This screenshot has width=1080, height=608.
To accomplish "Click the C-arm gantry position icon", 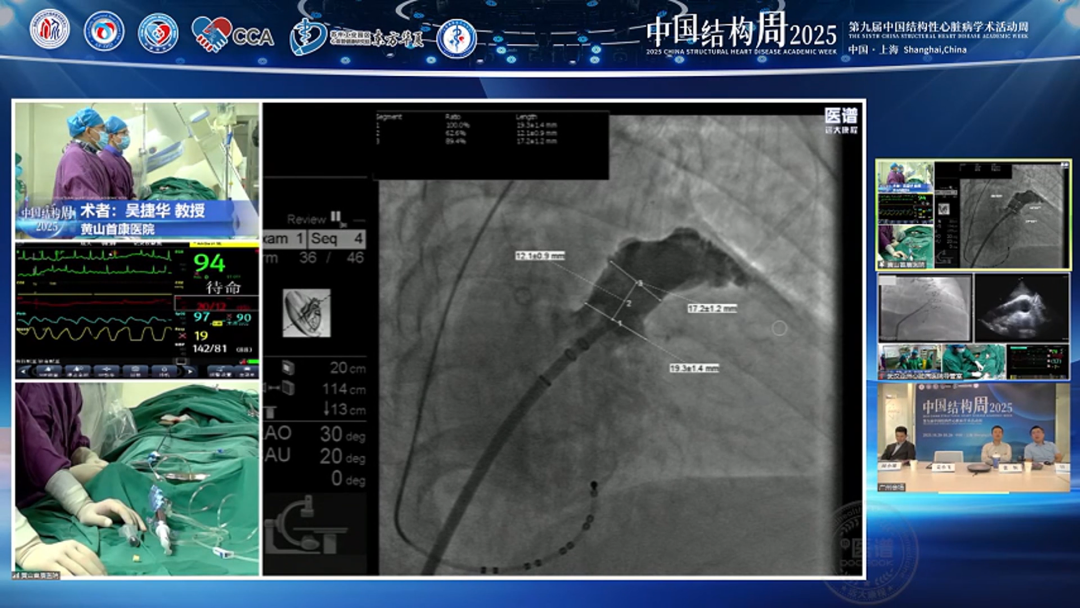I will pyautogui.click(x=312, y=523).
